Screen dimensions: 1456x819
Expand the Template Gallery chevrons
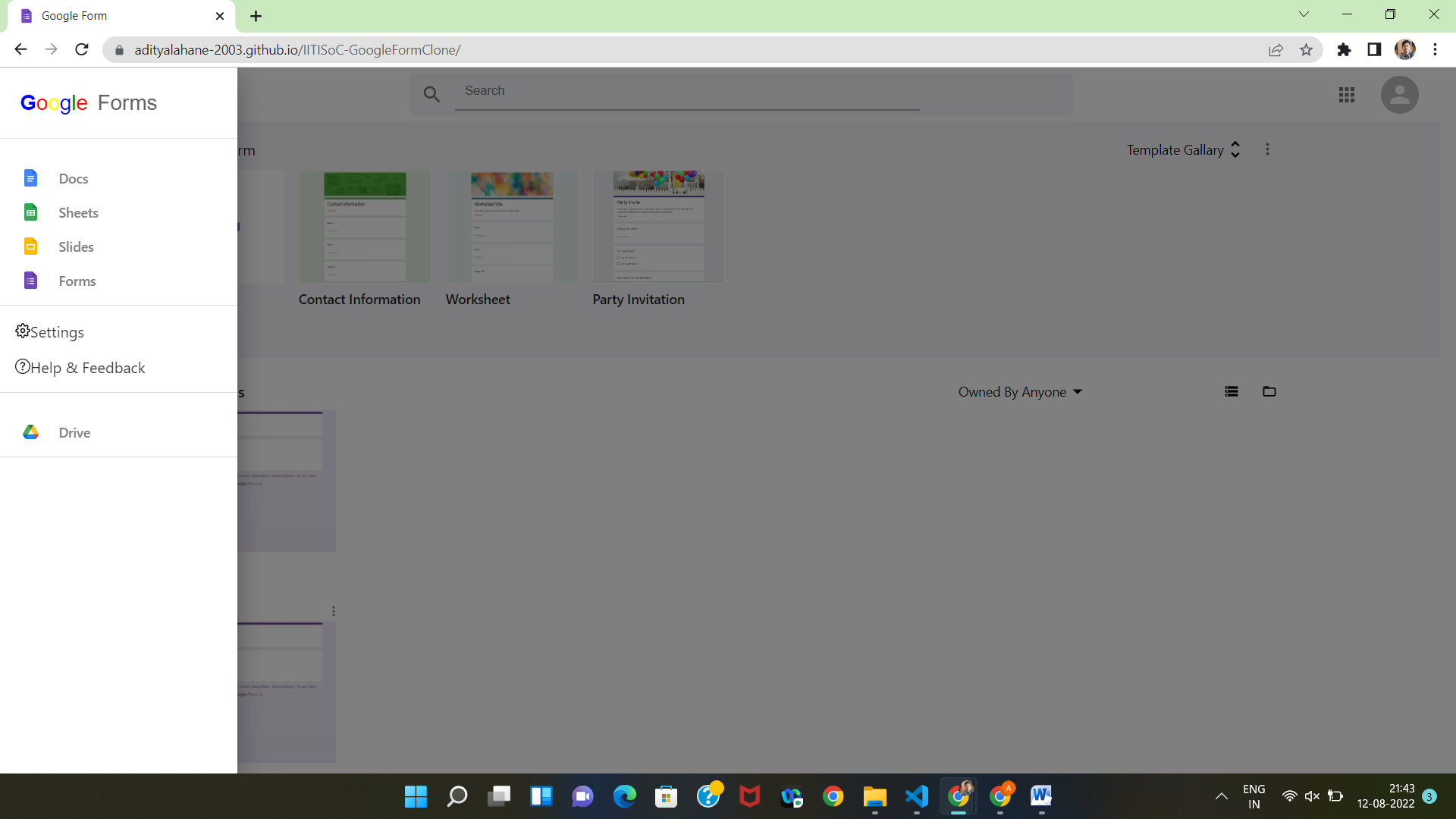pos(1235,149)
